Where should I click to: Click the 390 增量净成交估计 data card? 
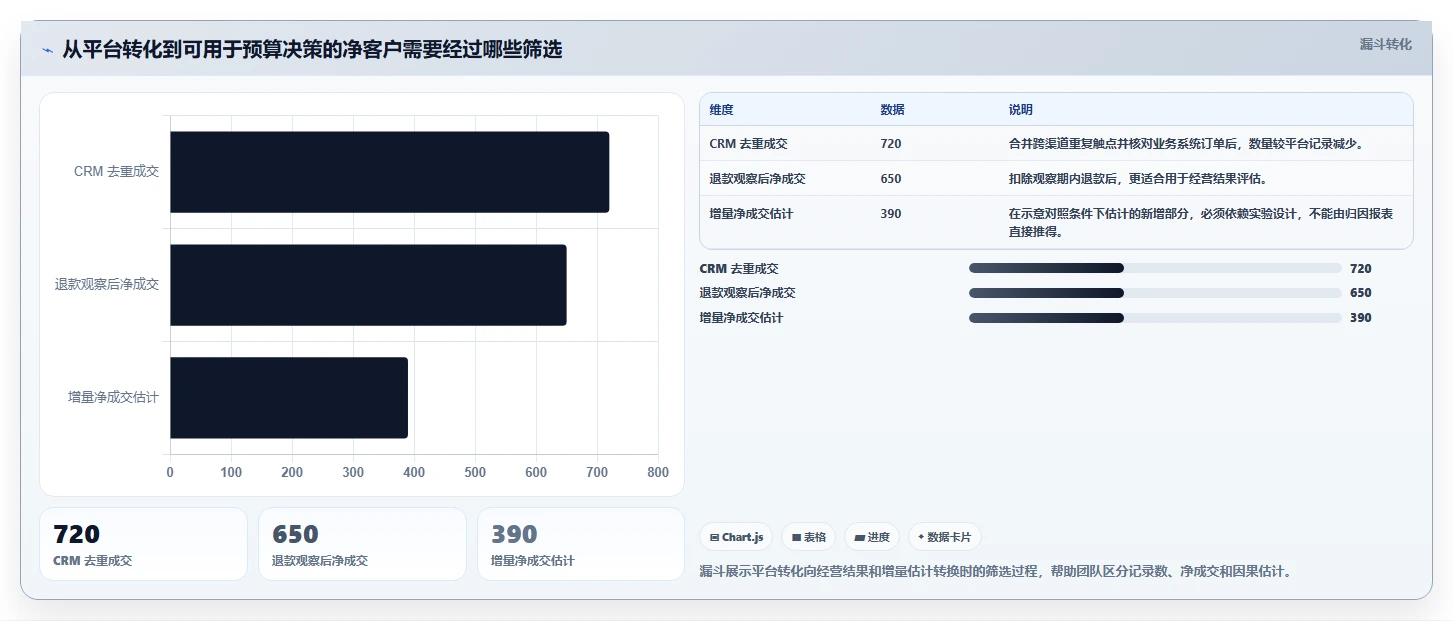click(x=581, y=544)
